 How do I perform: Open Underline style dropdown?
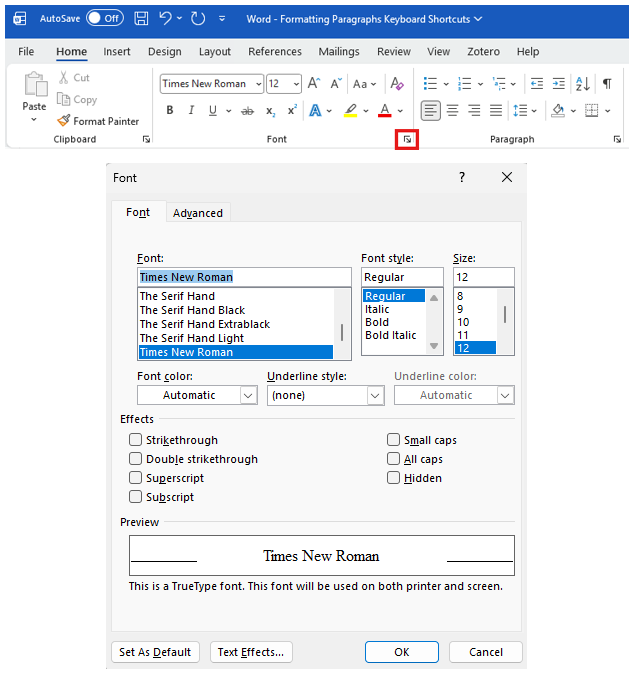point(375,395)
